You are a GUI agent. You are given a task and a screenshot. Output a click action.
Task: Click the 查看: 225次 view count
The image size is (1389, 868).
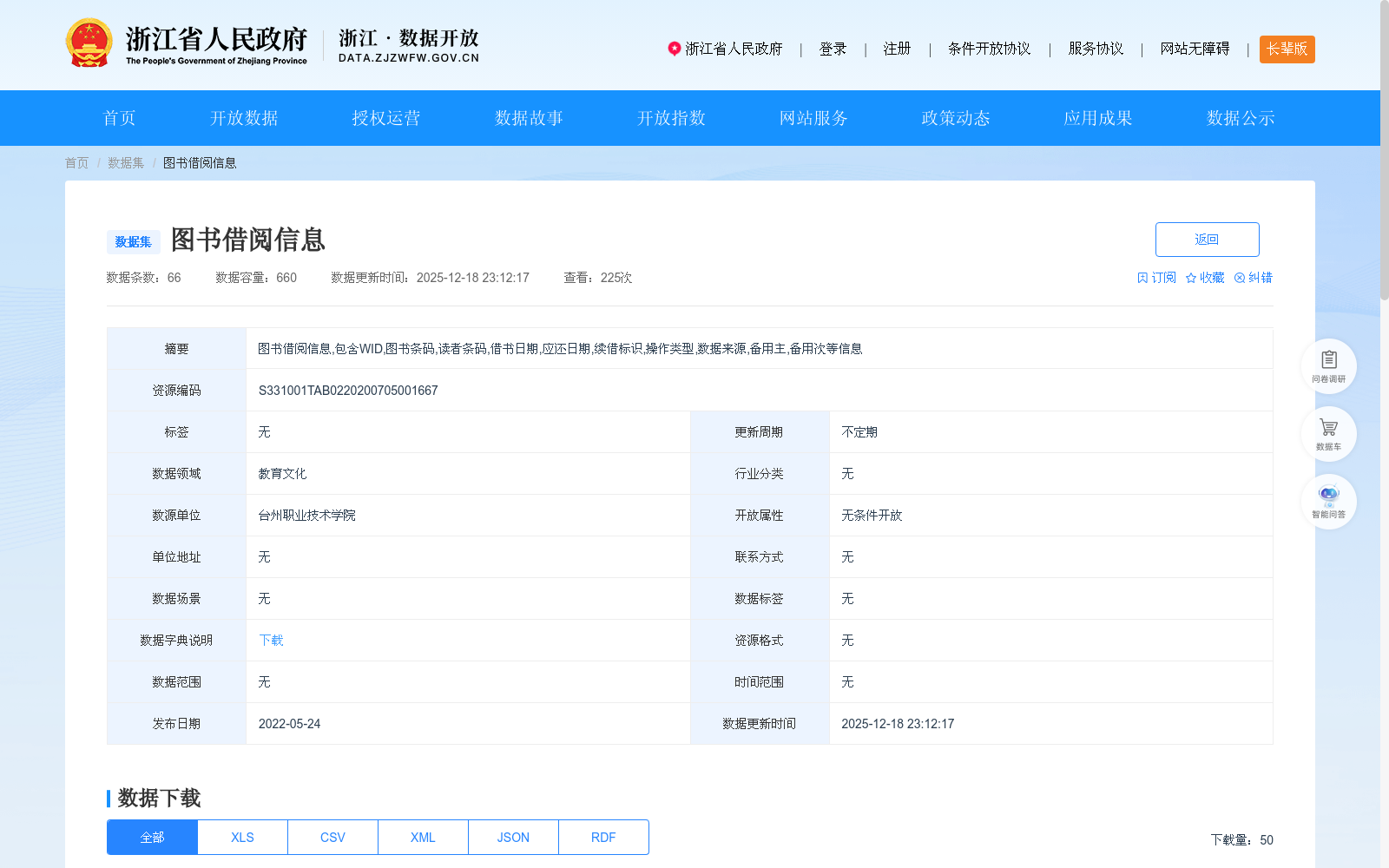pyautogui.click(x=597, y=278)
